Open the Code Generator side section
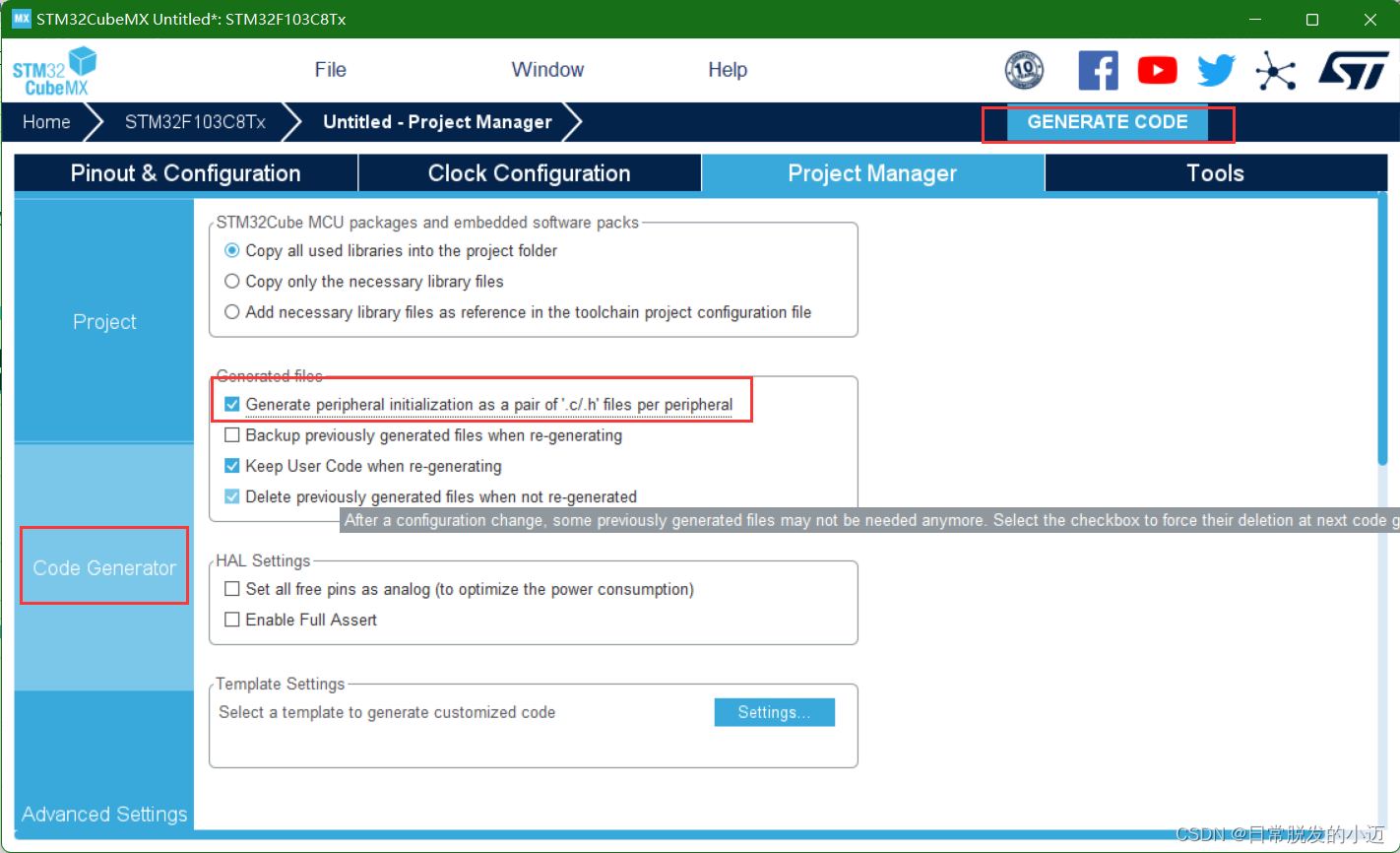The width and height of the screenshot is (1400, 853). click(x=104, y=567)
